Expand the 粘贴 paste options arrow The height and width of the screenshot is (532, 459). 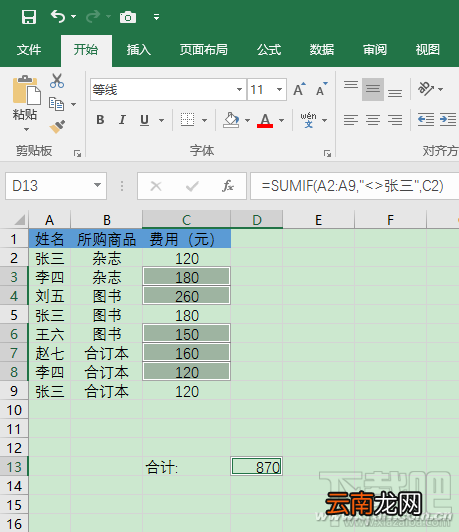pyautogui.click(x=26, y=129)
